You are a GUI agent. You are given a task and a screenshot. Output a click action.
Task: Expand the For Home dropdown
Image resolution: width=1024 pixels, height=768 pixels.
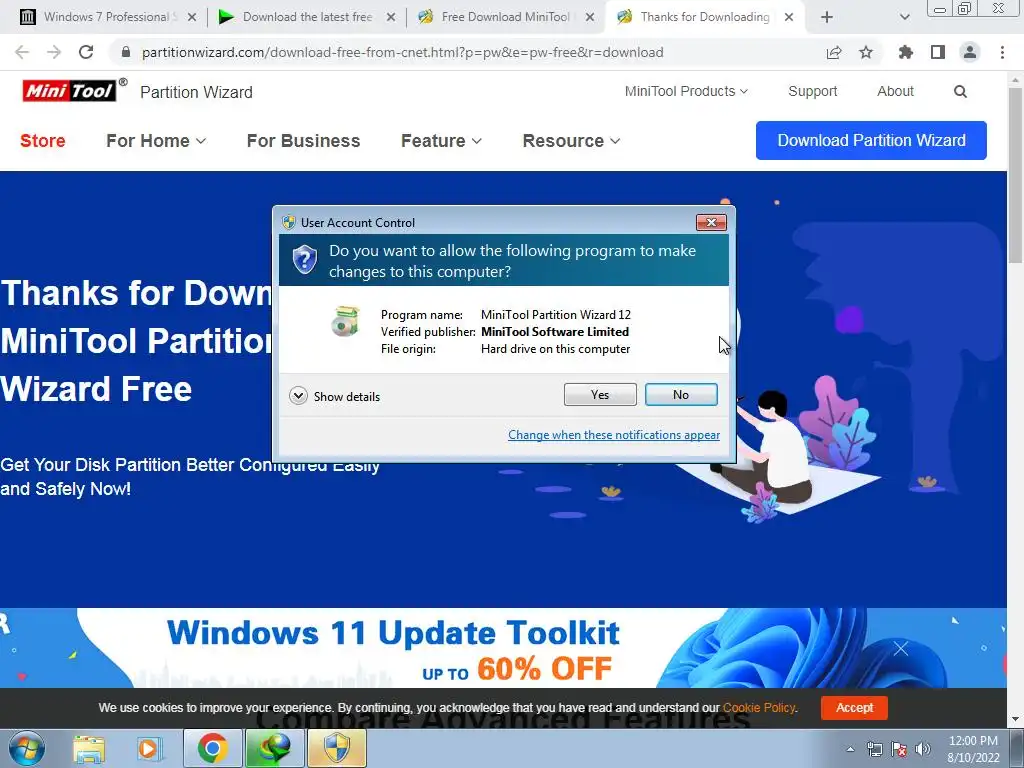pyautogui.click(x=156, y=140)
